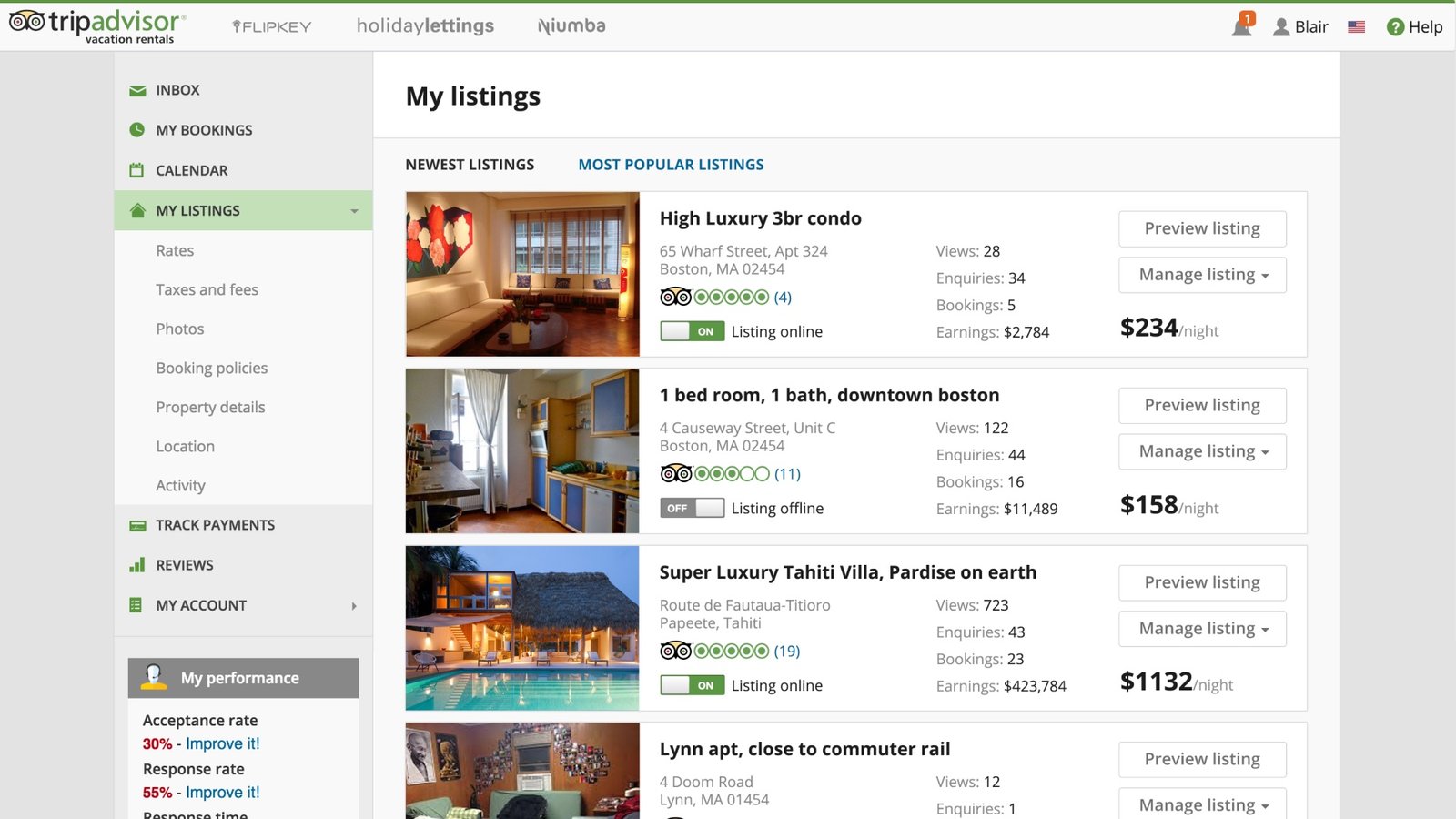The height and width of the screenshot is (819, 1456).
Task: Click the Calendar sidebar icon
Action: 137,170
